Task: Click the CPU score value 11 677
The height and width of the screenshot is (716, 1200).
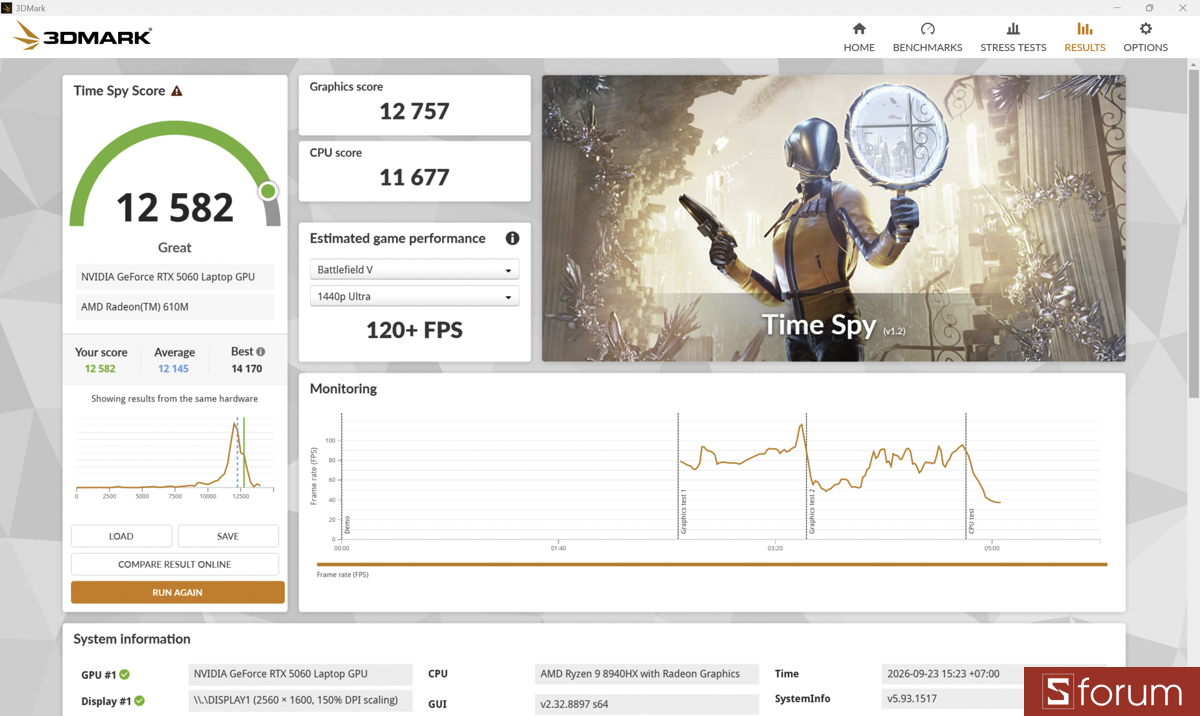Action: point(414,177)
